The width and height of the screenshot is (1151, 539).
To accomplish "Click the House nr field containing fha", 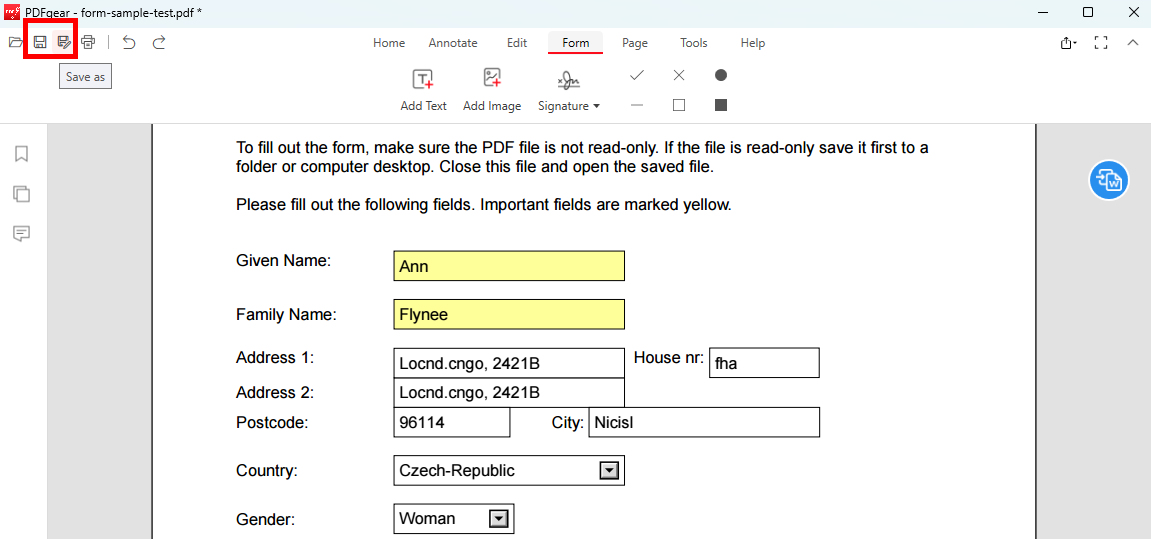I will coord(764,363).
